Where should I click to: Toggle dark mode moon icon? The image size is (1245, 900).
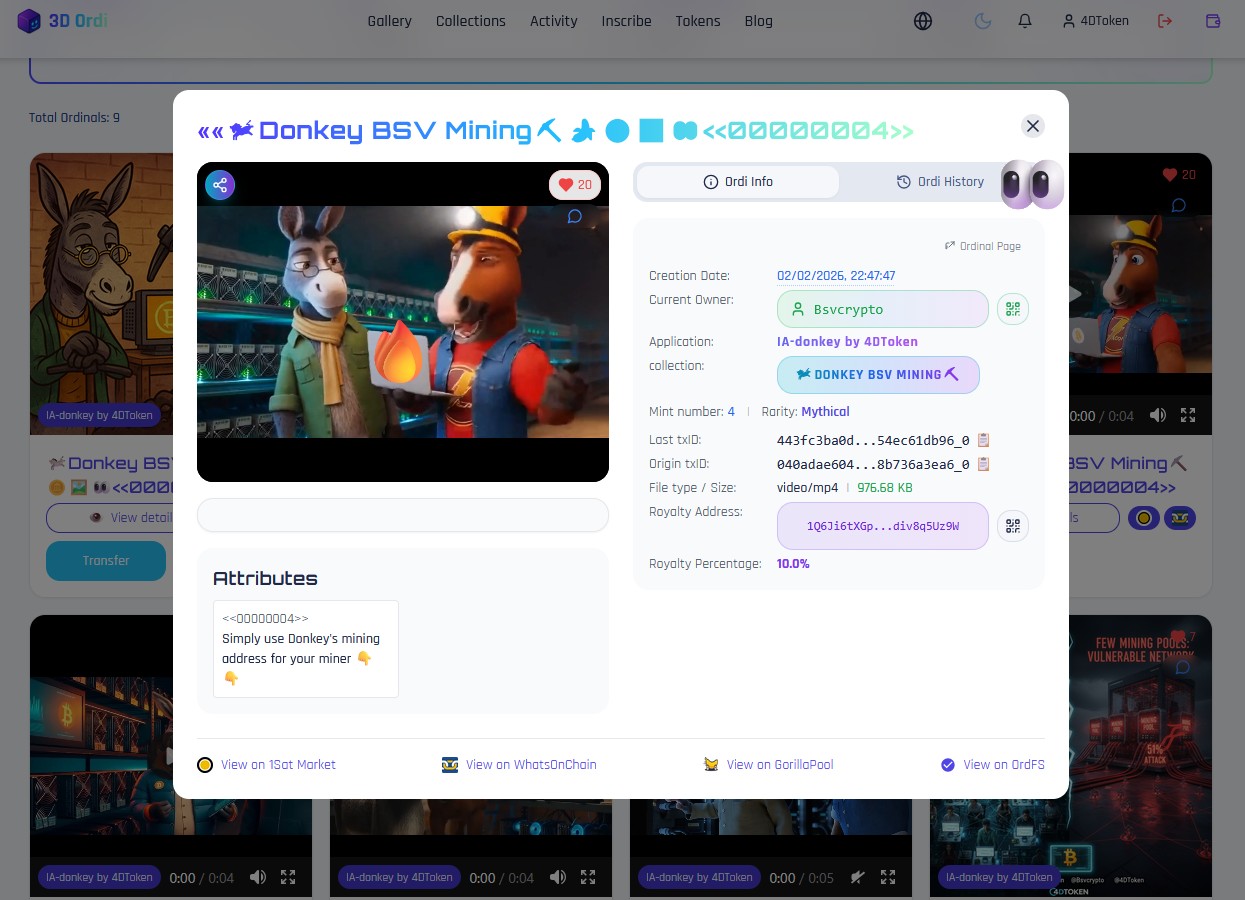click(983, 21)
